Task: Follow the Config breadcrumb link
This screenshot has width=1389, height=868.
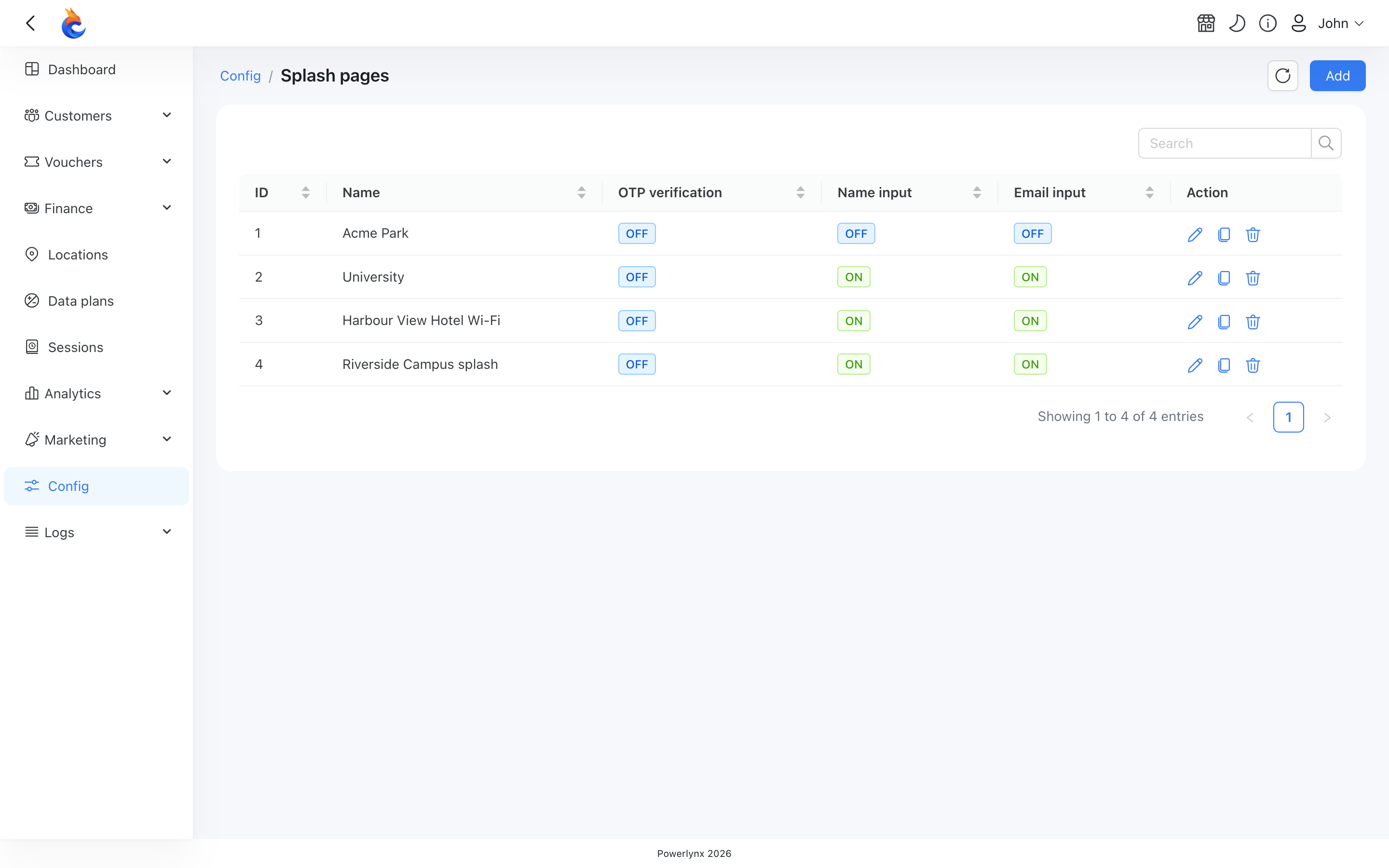Action: (240, 76)
